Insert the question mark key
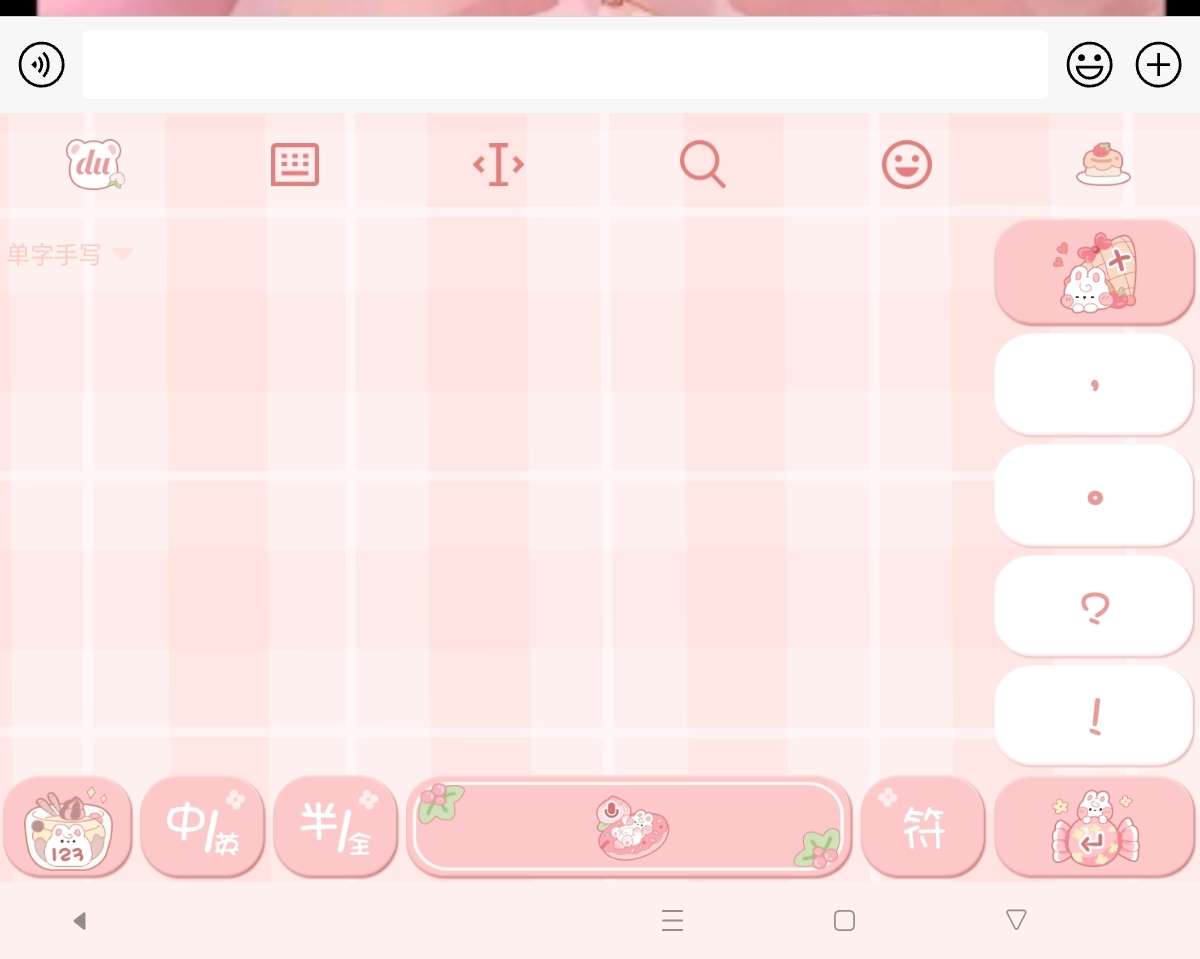The height and width of the screenshot is (959, 1200). click(x=1095, y=606)
